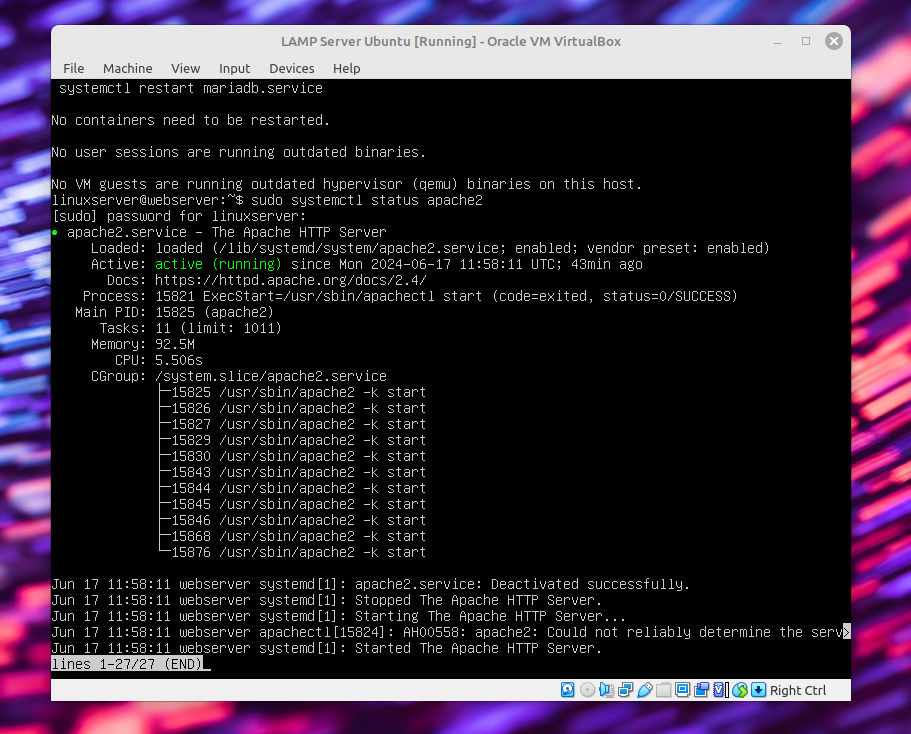911x734 pixels.
Task: Click the truncated-line arrow marker at right edge
Action: pyautogui.click(x=847, y=632)
